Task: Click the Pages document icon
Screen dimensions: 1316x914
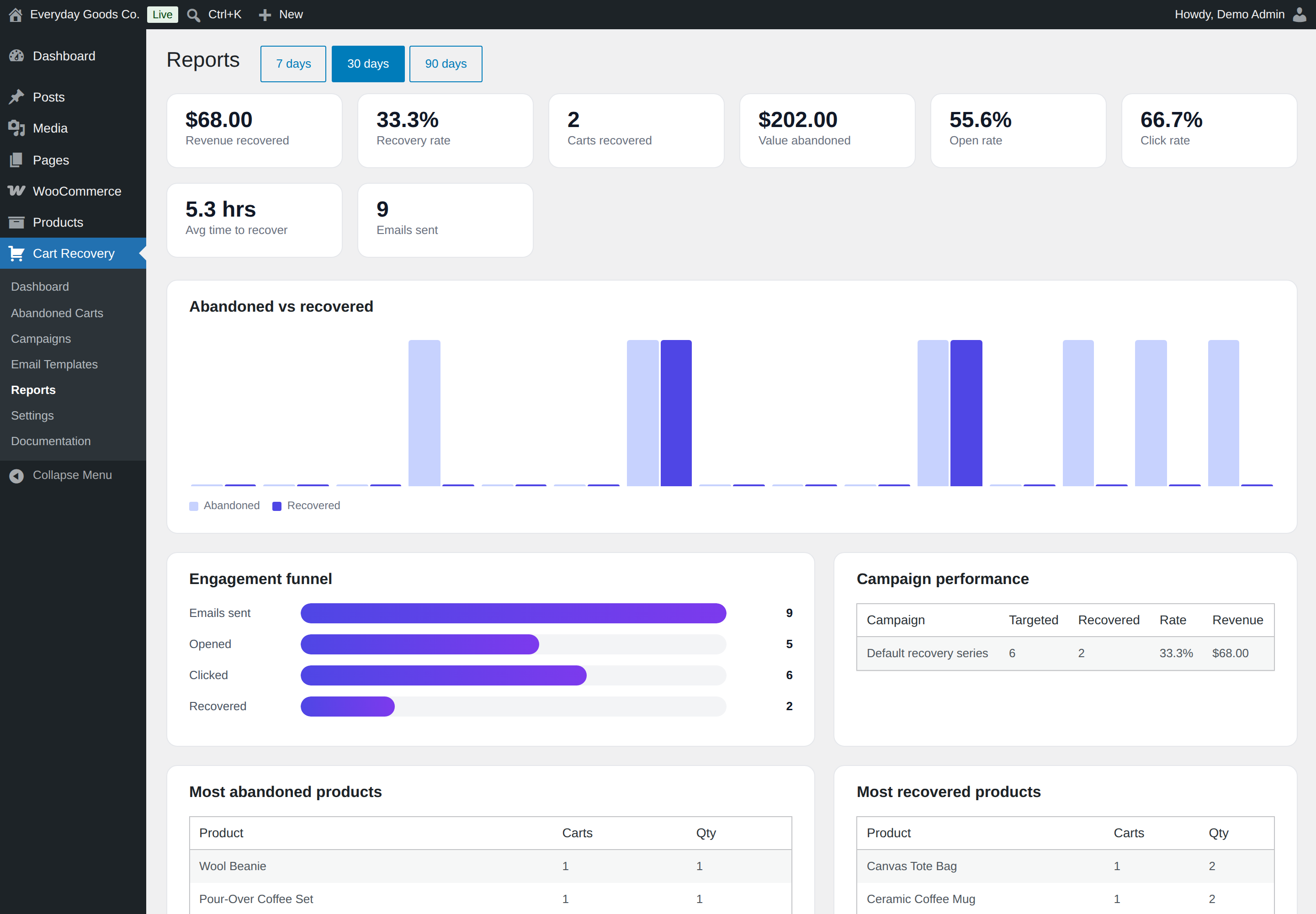Action: [16, 160]
